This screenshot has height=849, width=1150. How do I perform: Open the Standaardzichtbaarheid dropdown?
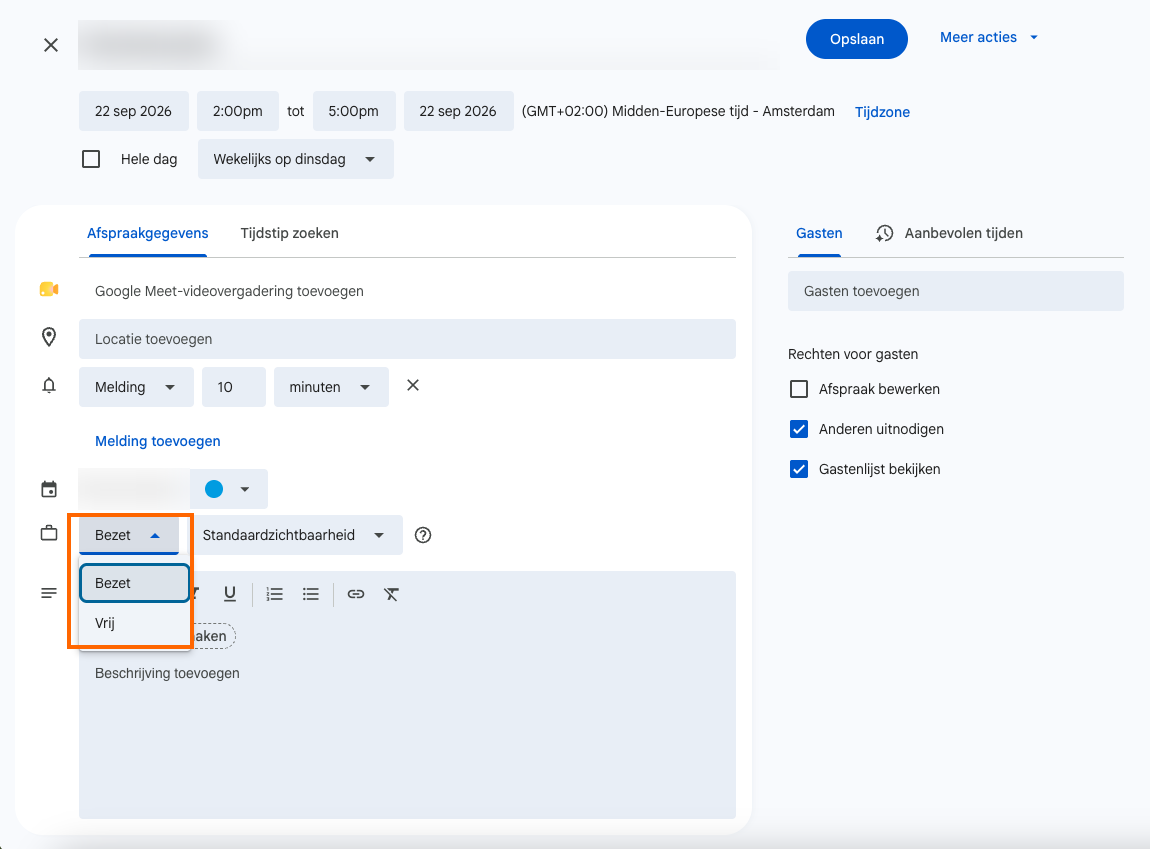pos(296,535)
